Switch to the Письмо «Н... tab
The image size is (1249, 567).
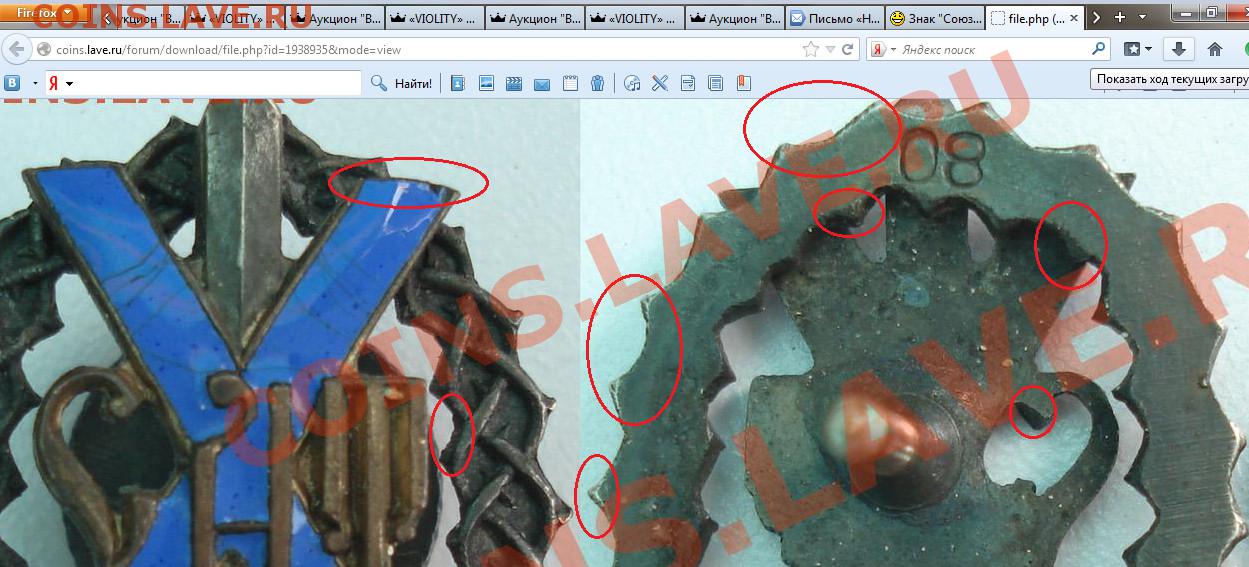pyautogui.click(x=834, y=18)
